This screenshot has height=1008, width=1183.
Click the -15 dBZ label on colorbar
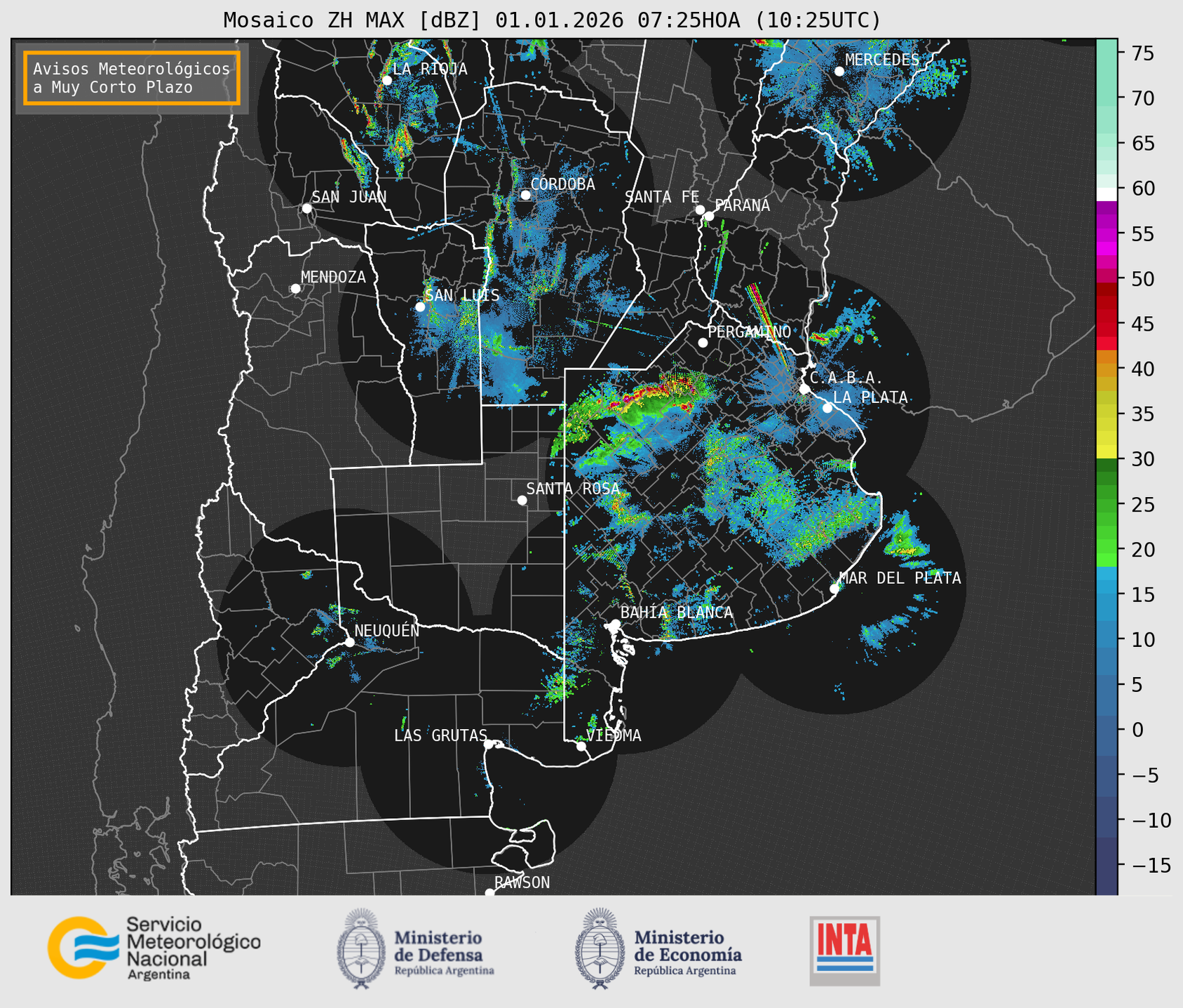pyautogui.click(x=1150, y=865)
